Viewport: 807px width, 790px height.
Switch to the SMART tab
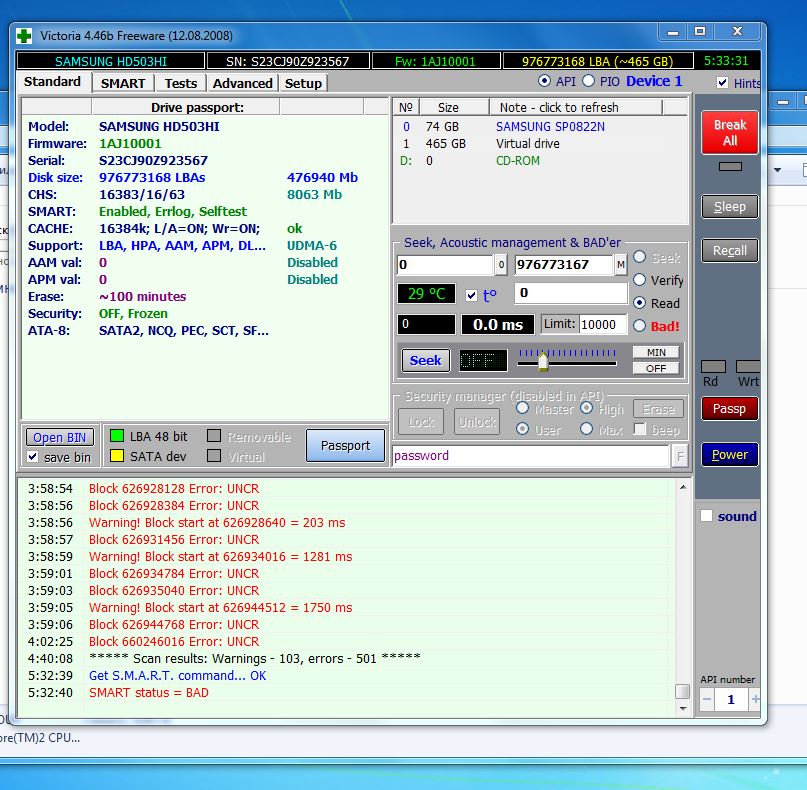(x=123, y=83)
